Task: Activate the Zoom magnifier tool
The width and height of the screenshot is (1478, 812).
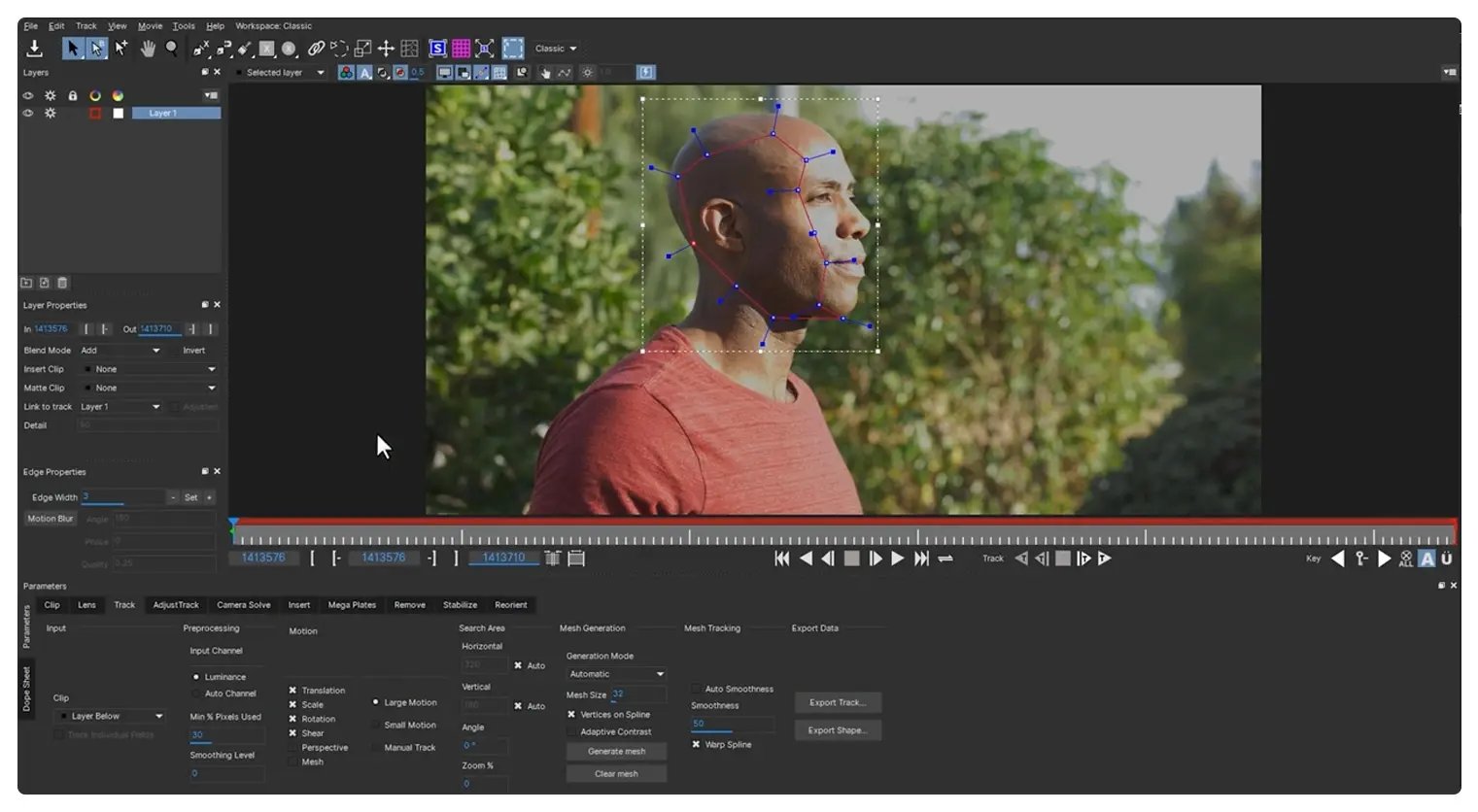Action: point(172,48)
